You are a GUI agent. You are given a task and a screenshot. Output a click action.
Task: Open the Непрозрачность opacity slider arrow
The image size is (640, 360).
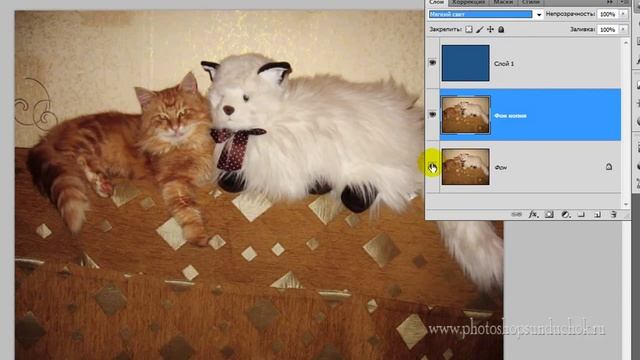[x=623, y=14]
